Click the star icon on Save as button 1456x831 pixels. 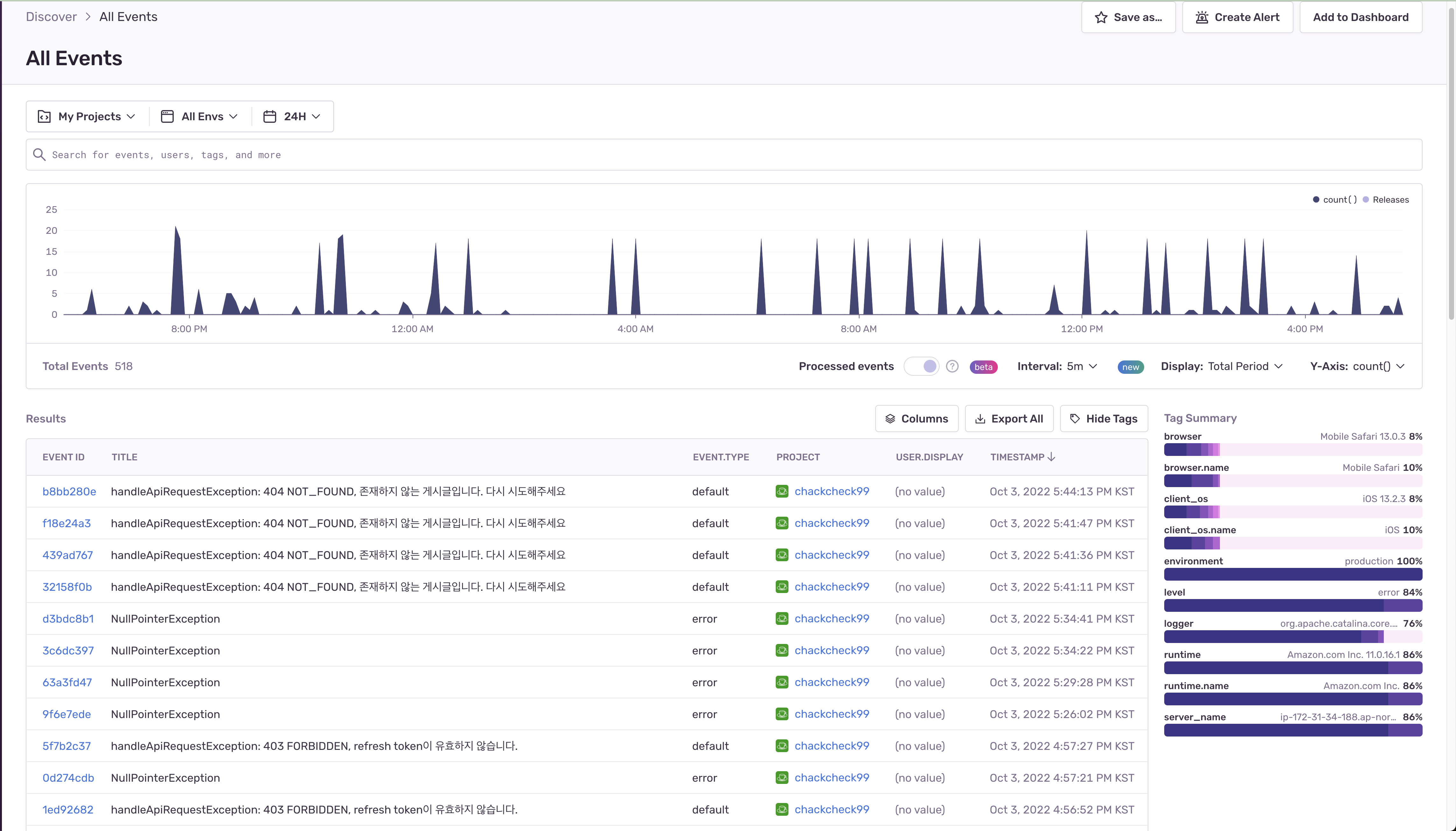coord(1102,17)
